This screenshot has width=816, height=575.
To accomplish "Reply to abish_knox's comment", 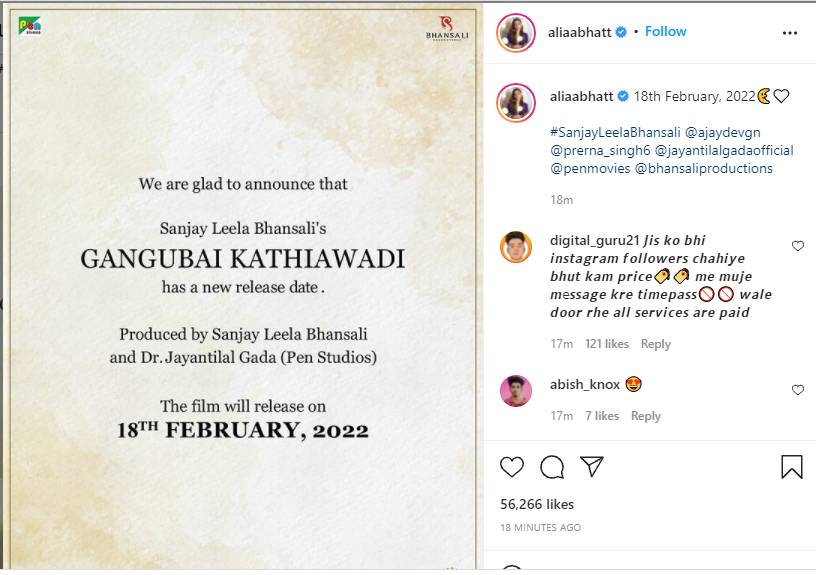I will point(645,416).
